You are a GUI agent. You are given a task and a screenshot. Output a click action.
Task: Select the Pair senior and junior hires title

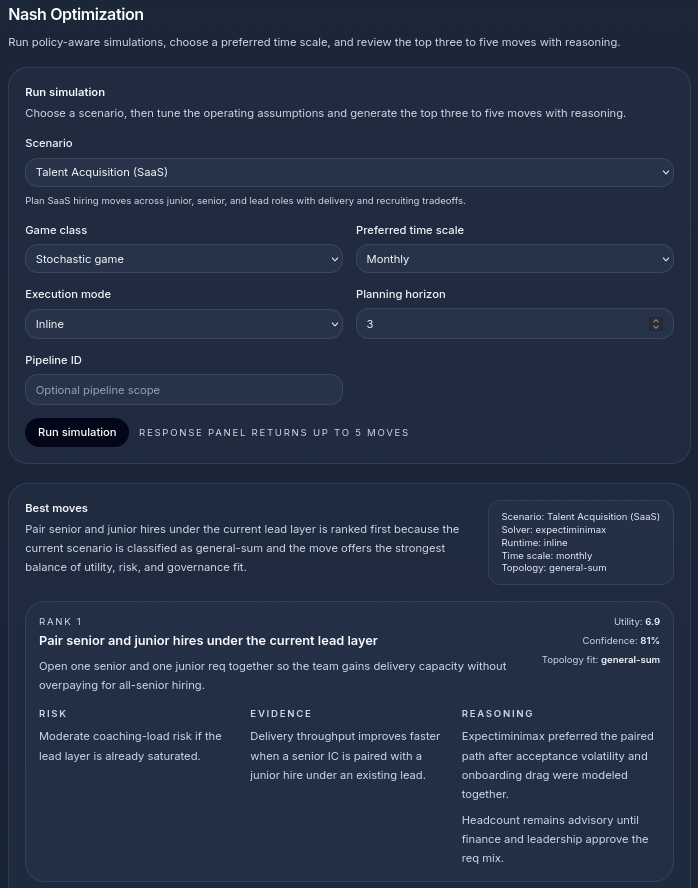(x=208, y=640)
